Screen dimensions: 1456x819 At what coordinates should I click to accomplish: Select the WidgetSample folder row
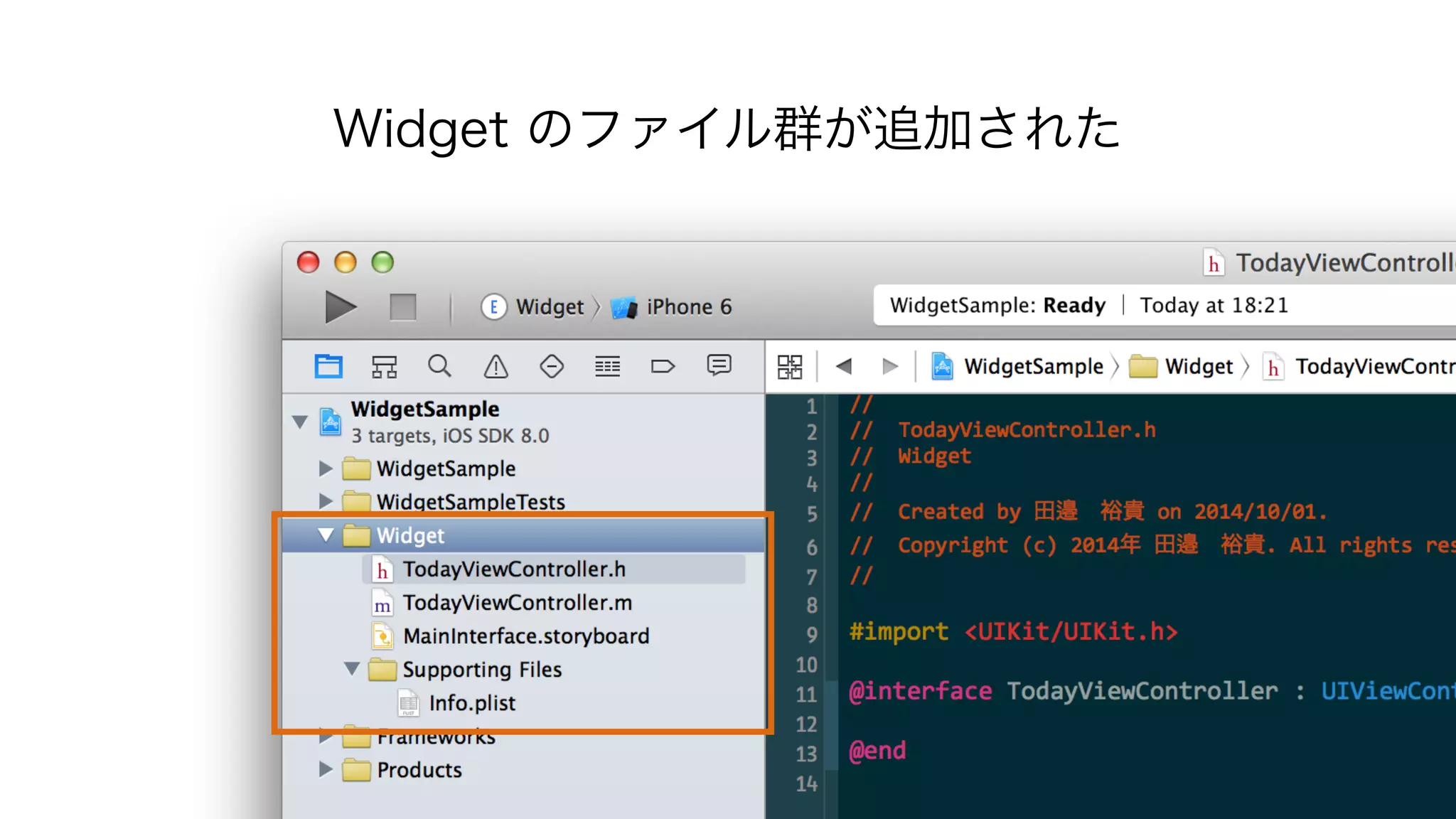[x=523, y=469]
